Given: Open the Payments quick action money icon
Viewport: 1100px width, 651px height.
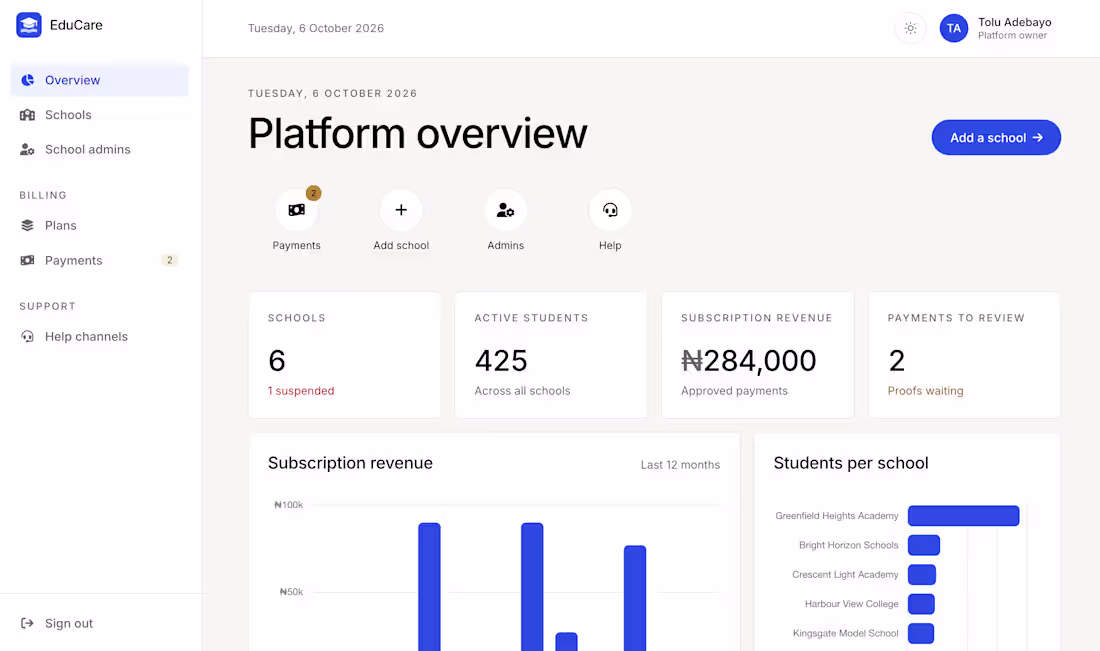Looking at the screenshot, I should [296, 210].
